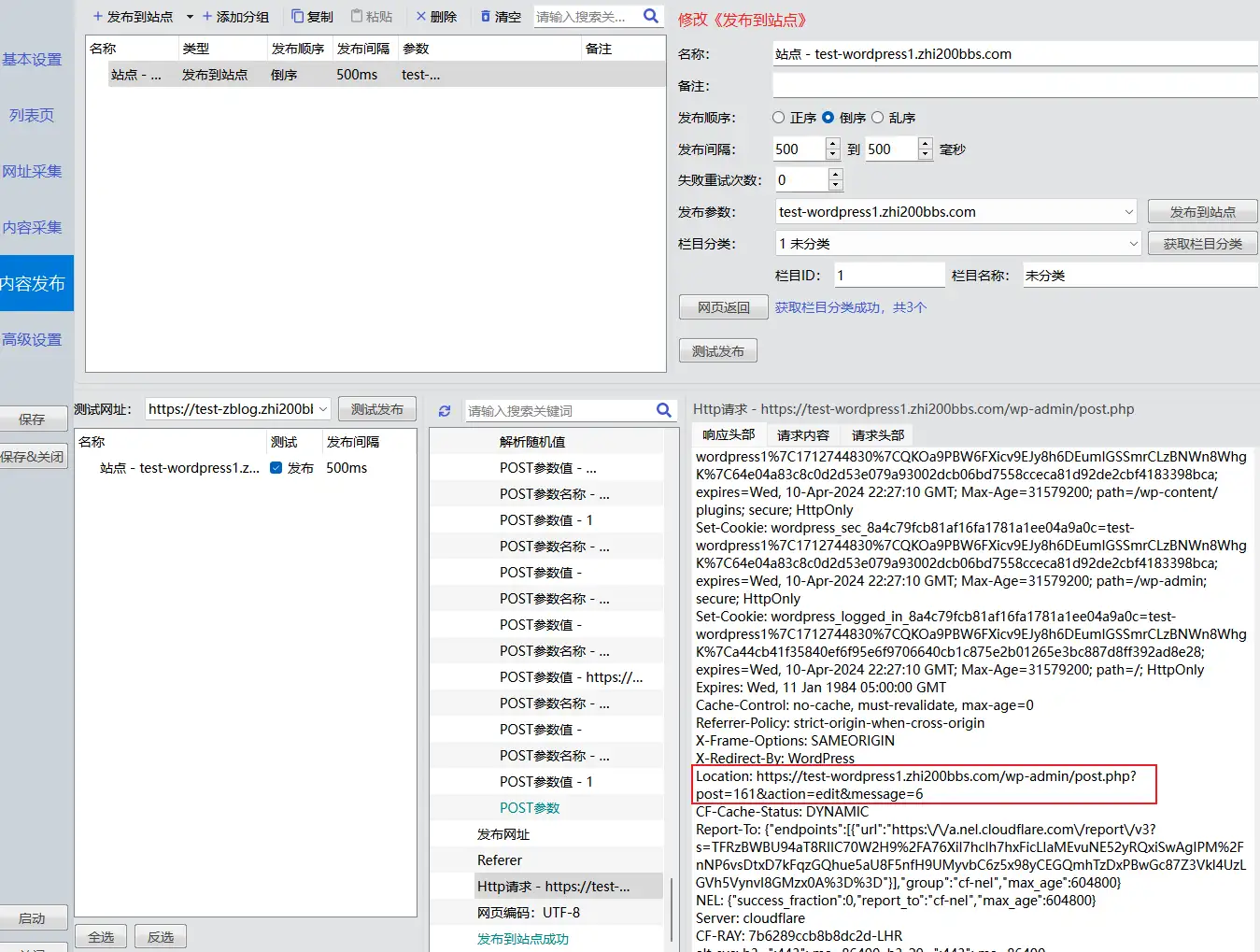Click the 粘贴 paste icon button
Image resolution: width=1260 pixels, height=952 pixels.
point(372,17)
